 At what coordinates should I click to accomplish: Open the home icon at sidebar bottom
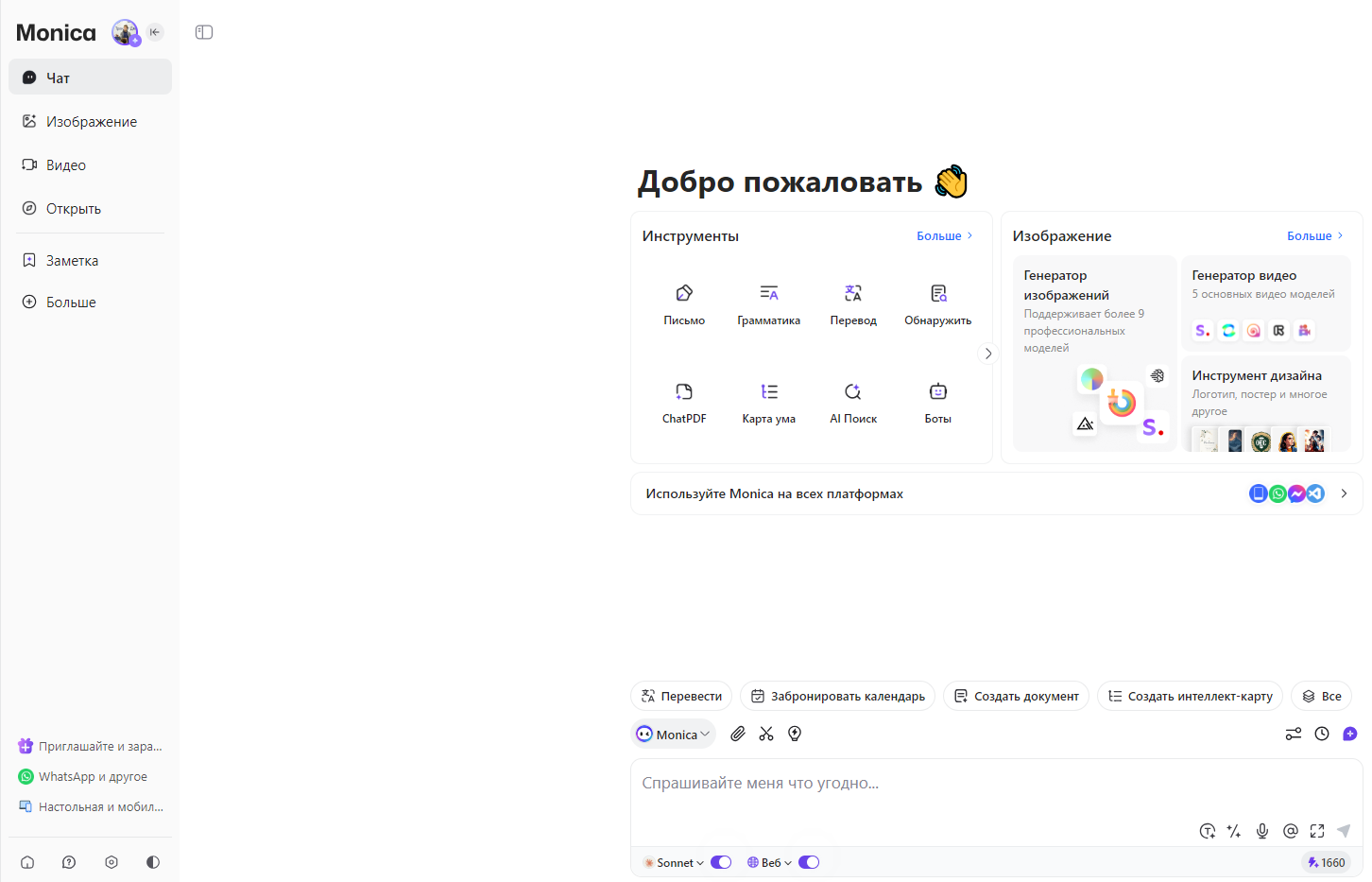point(27,862)
